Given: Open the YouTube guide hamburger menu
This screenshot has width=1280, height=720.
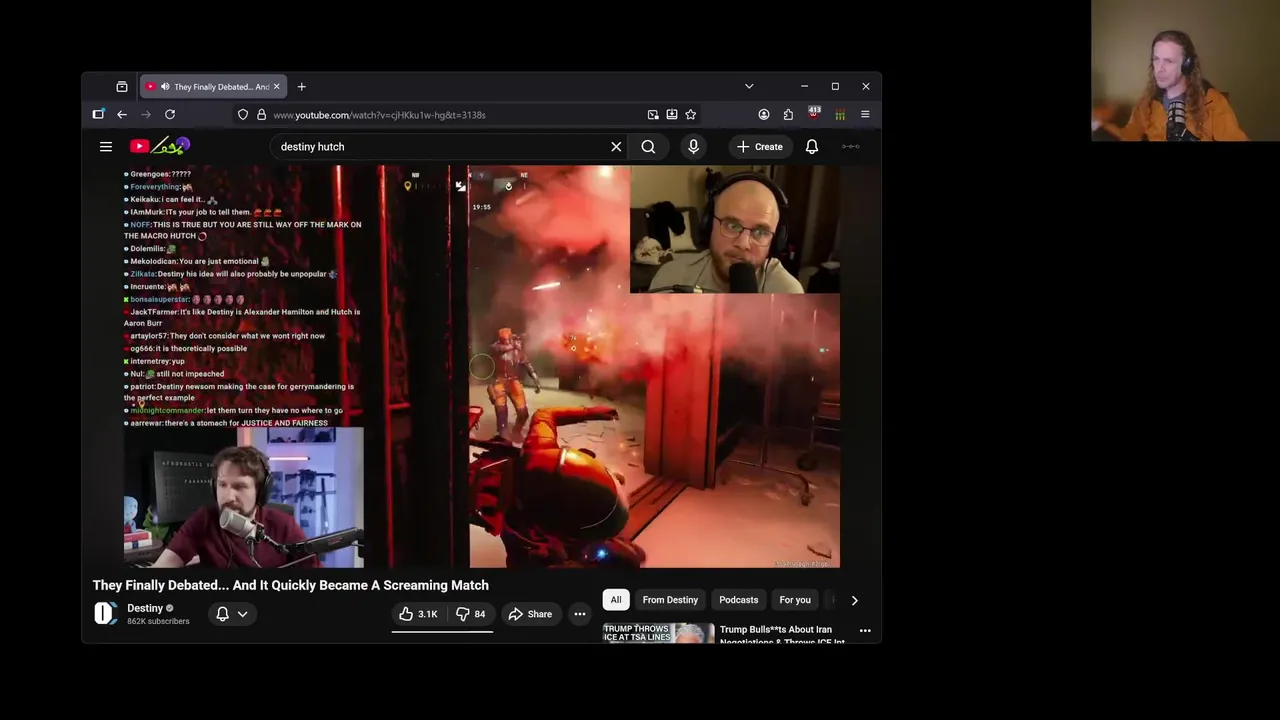Looking at the screenshot, I should (x=106, y=147).
